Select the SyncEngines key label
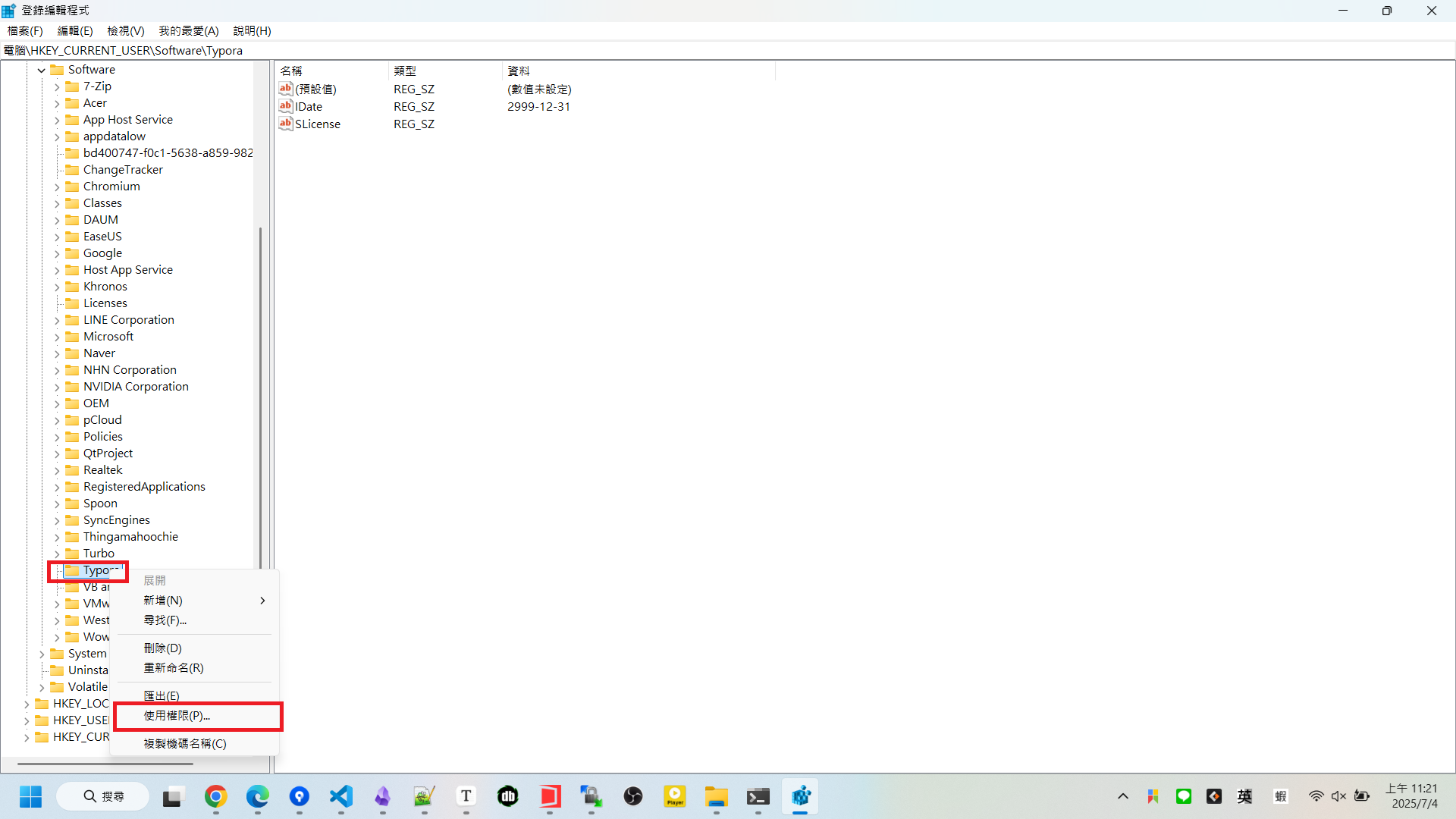Viewport: 1456px width, 819px height. coord(117,520)
